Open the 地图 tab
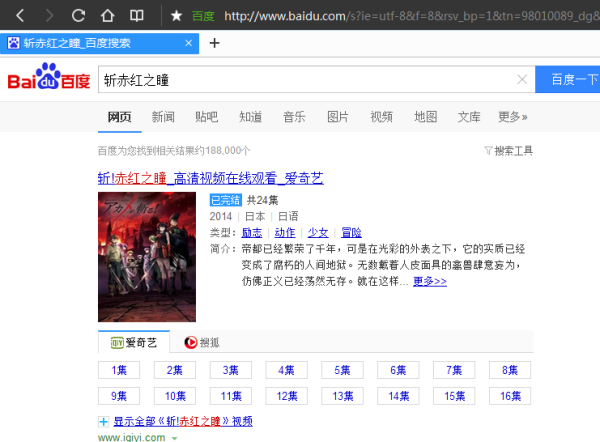Screen dimensions: 600x442 426,117
